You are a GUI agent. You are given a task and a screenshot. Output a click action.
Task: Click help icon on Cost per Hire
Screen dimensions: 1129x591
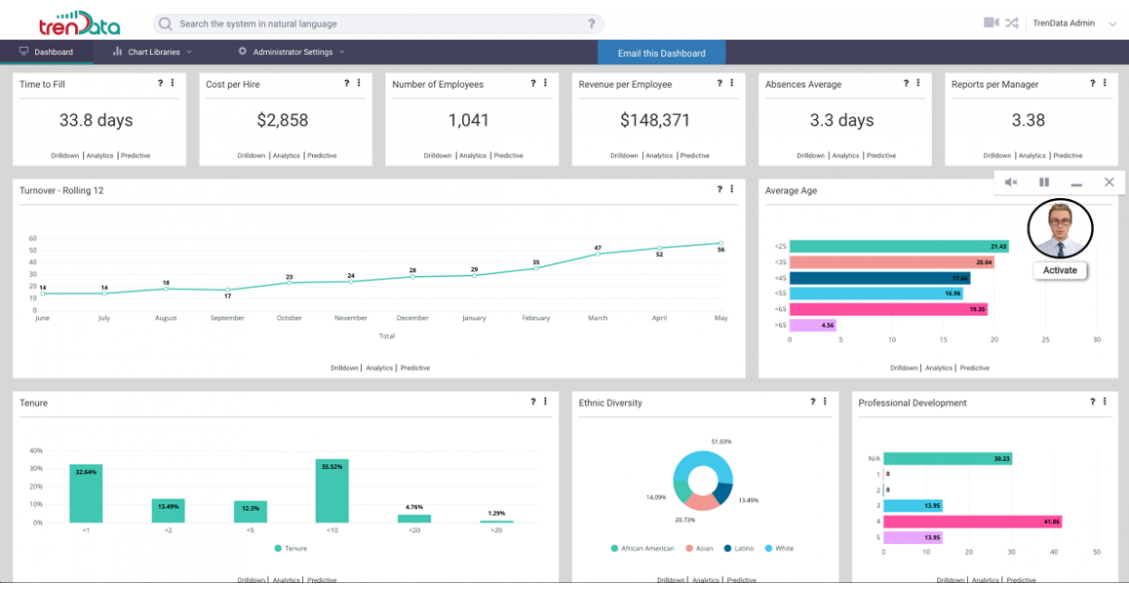(346, 84)
